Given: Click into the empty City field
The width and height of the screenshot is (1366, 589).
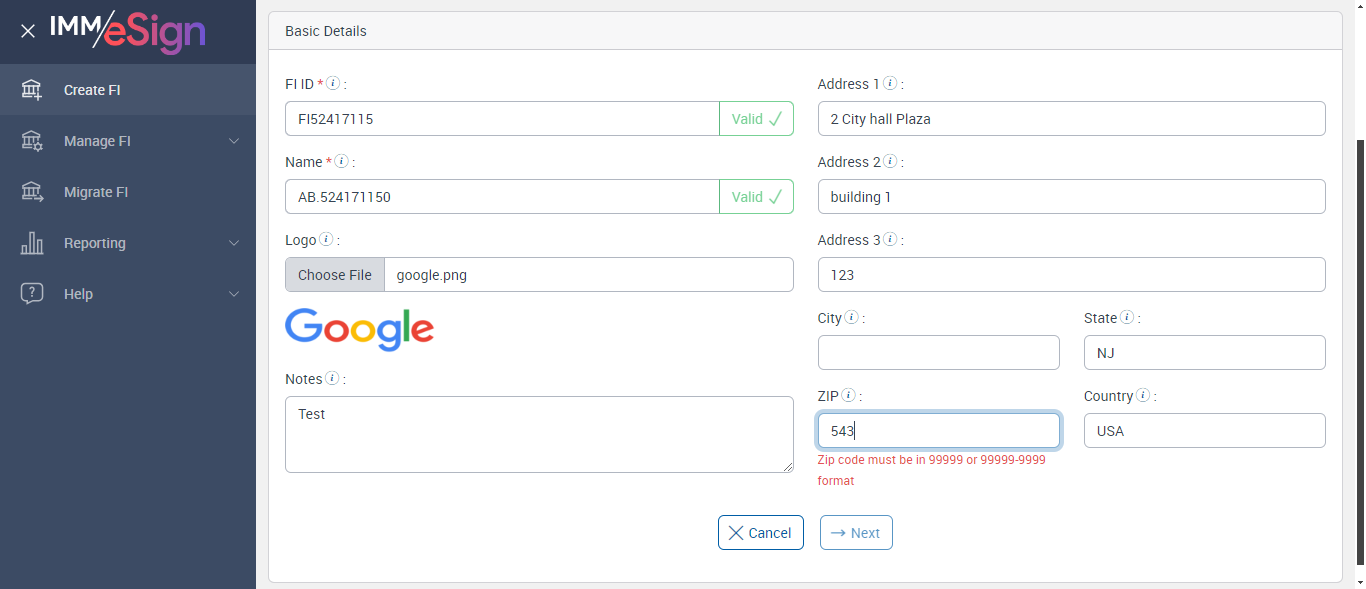Looking at the screenshot, I should coord(938,353).
